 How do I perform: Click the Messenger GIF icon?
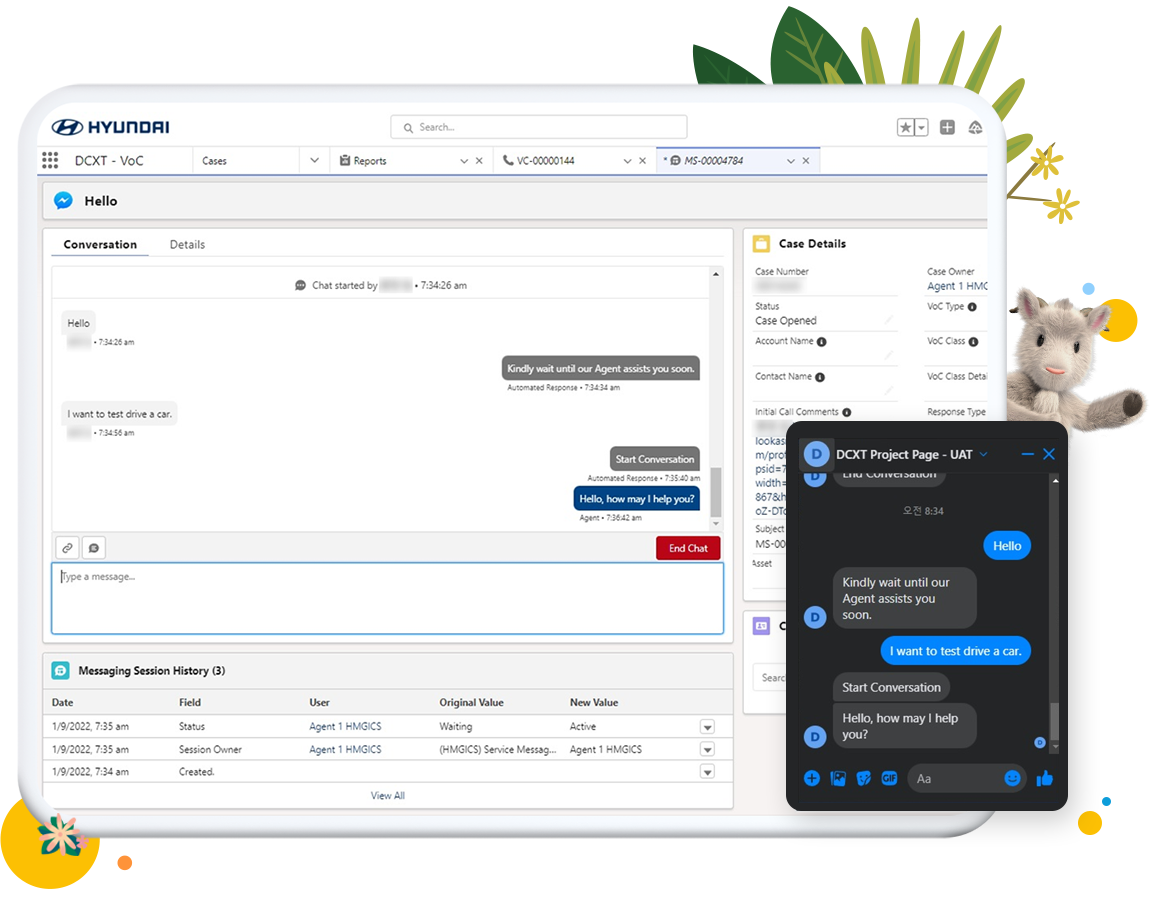tap(890, 778)
